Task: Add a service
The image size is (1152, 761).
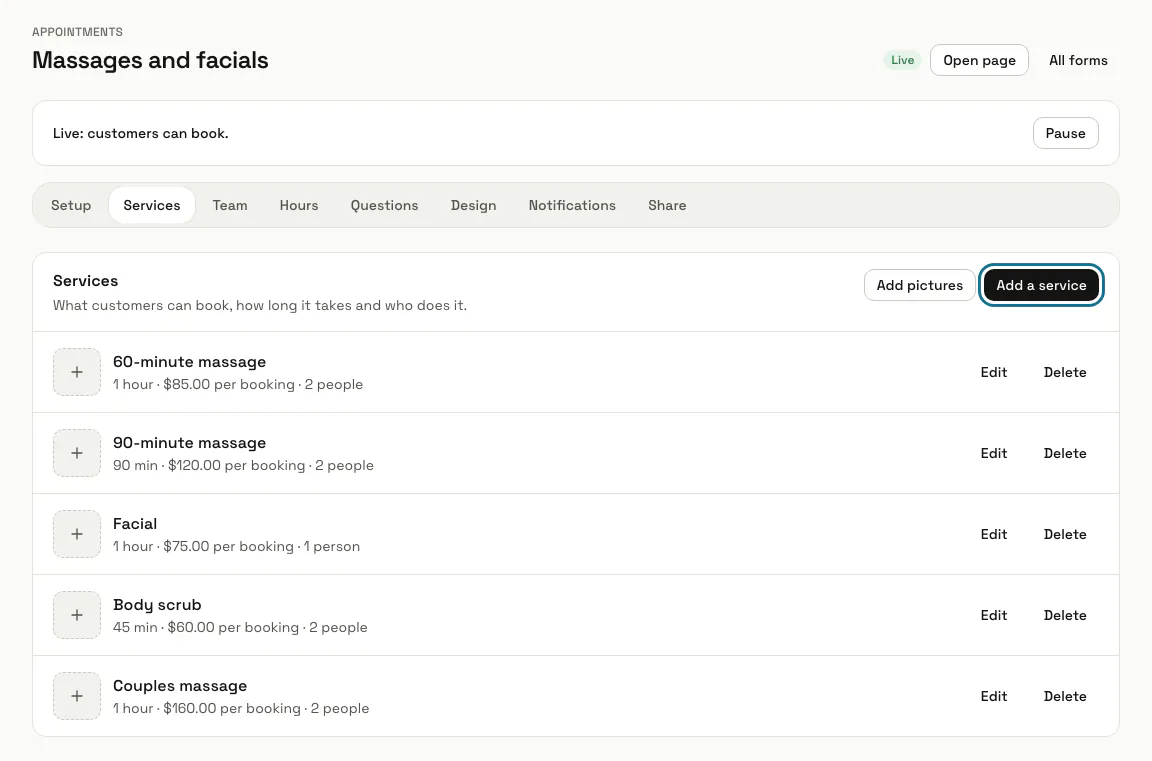Action: [1041, 285]
